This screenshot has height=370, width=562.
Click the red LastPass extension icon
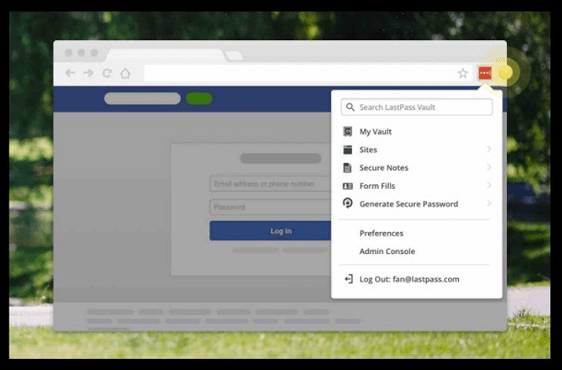[x=485, y=73]
